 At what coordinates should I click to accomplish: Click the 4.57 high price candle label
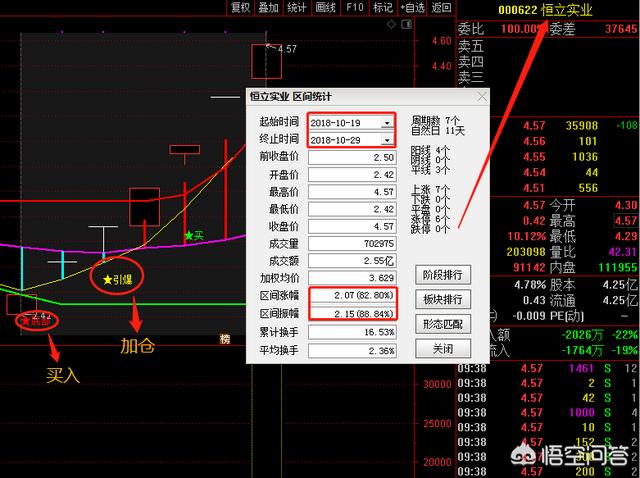[287, 49]
